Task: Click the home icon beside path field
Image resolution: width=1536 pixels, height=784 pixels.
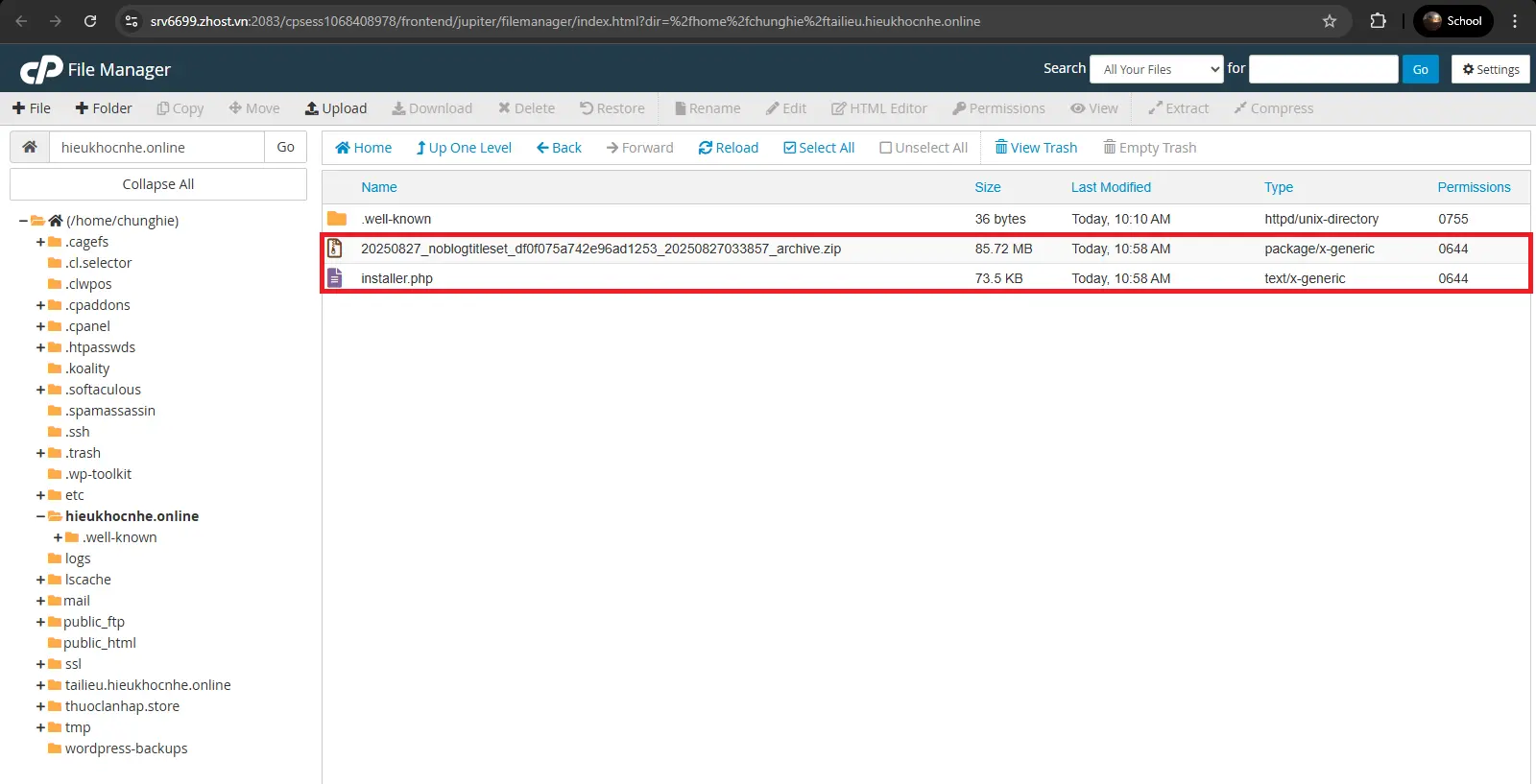Action: (x=30, y=147)
